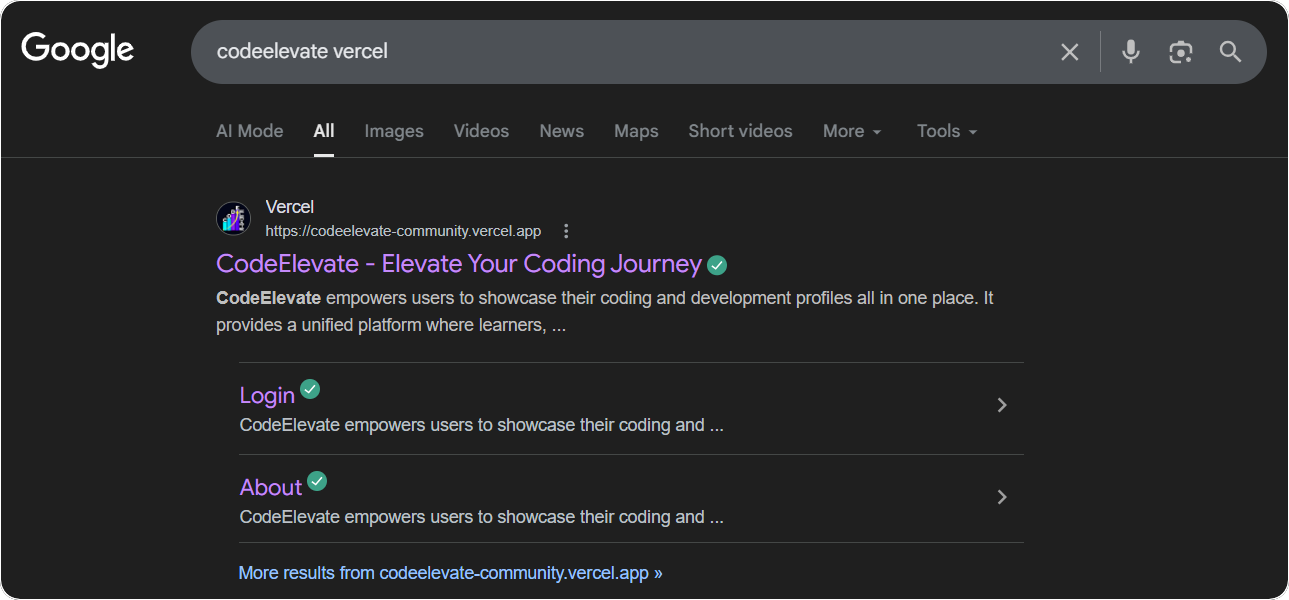
Task: Switch to News tab
Action: tap(562, 131)
